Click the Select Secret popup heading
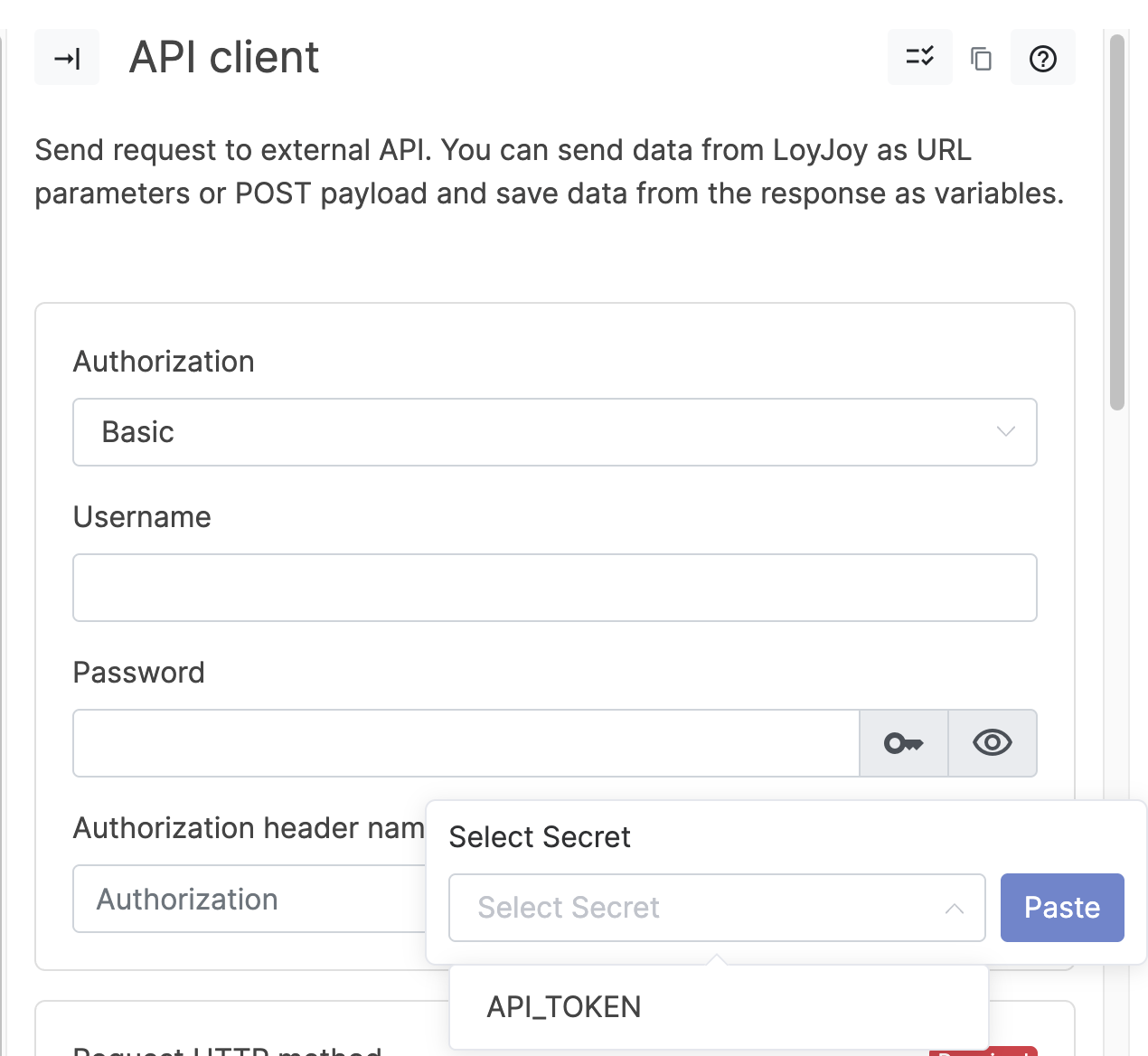 (x=540, y=837)
